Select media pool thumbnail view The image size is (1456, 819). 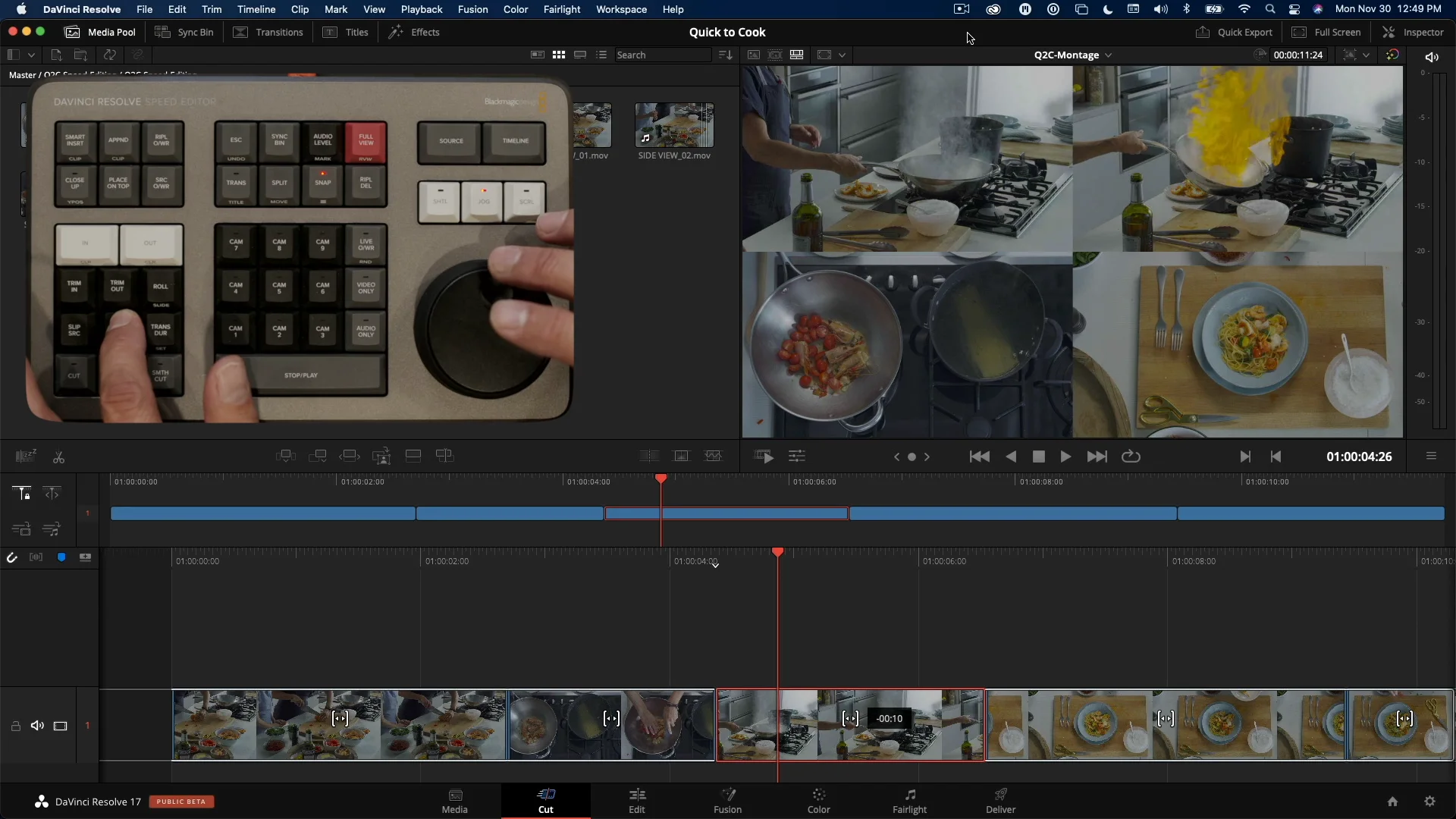click(x=559, y=55)
